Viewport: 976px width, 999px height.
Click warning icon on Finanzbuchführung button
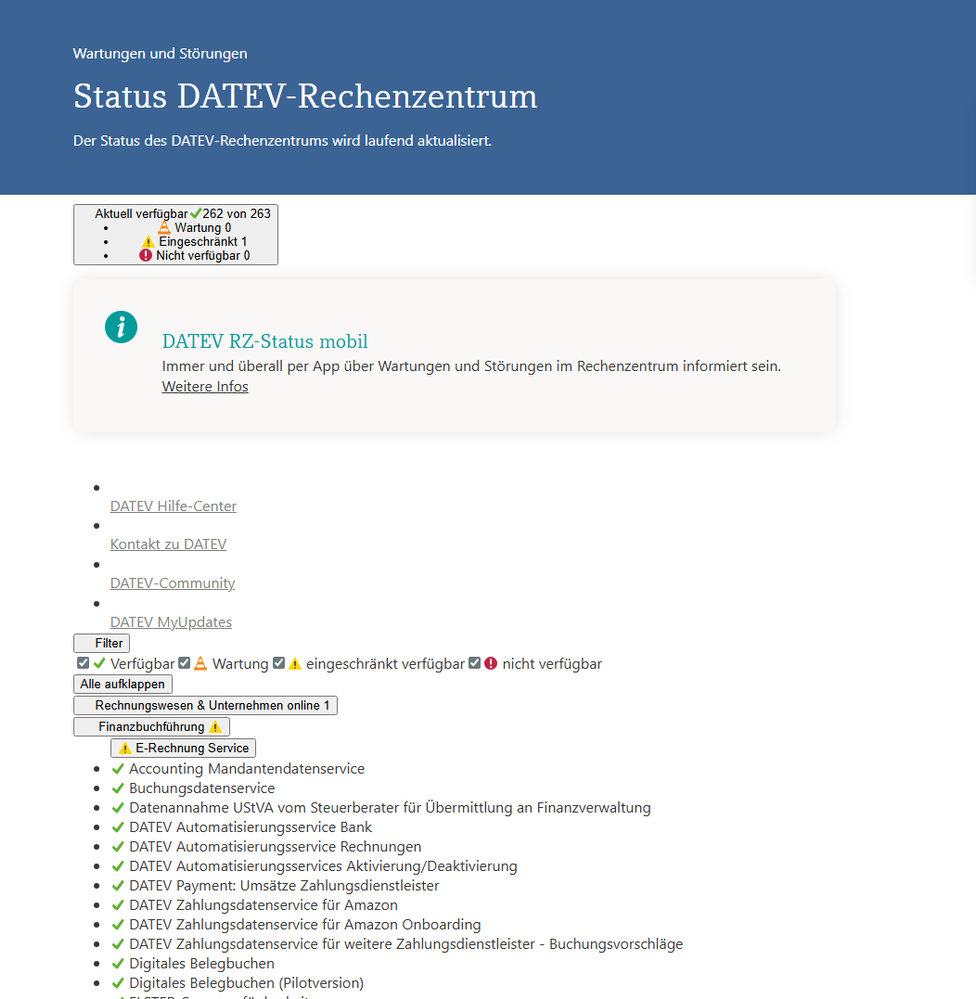tap(215, 727)
